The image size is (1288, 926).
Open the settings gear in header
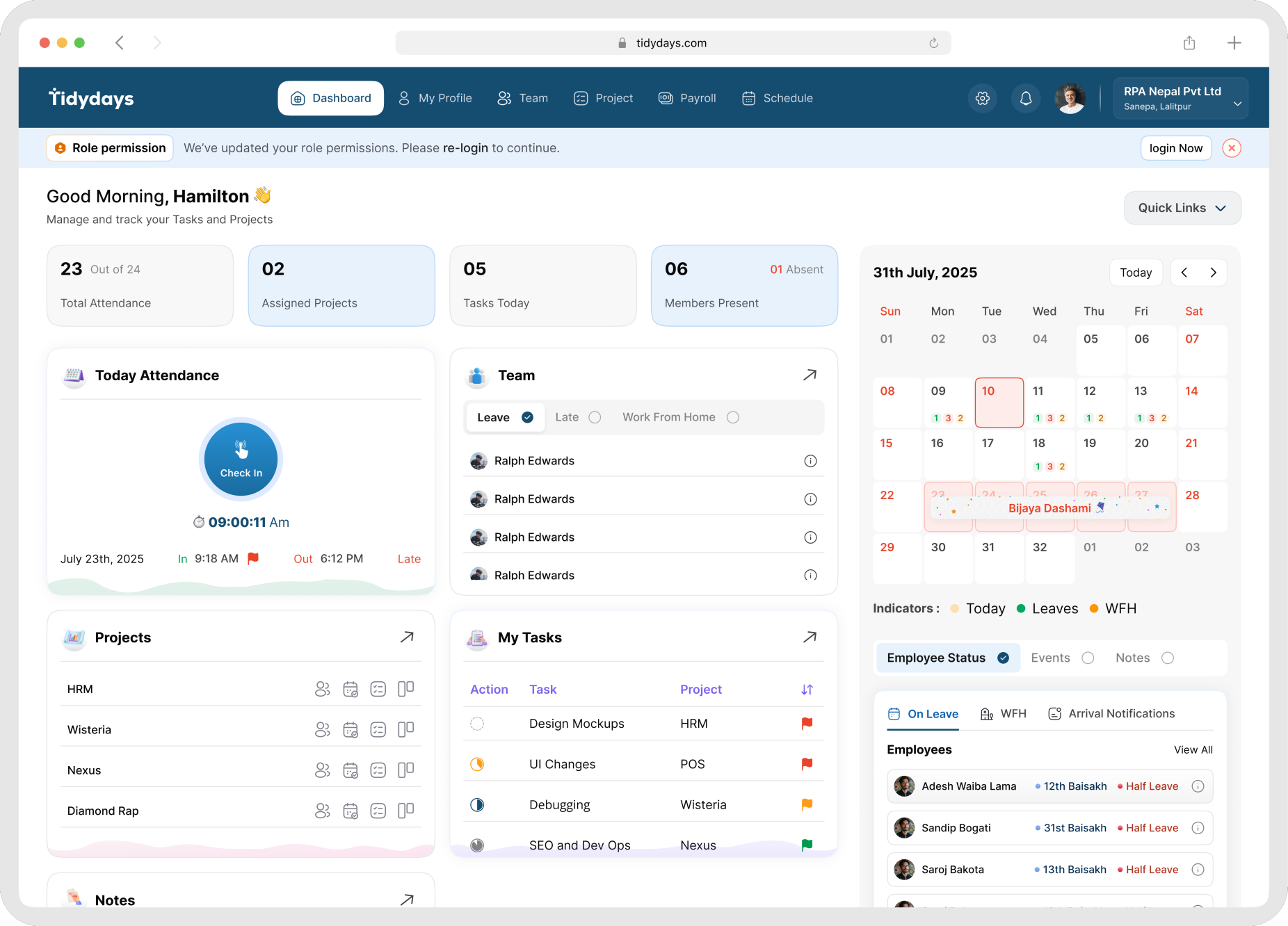coord(982,99)
